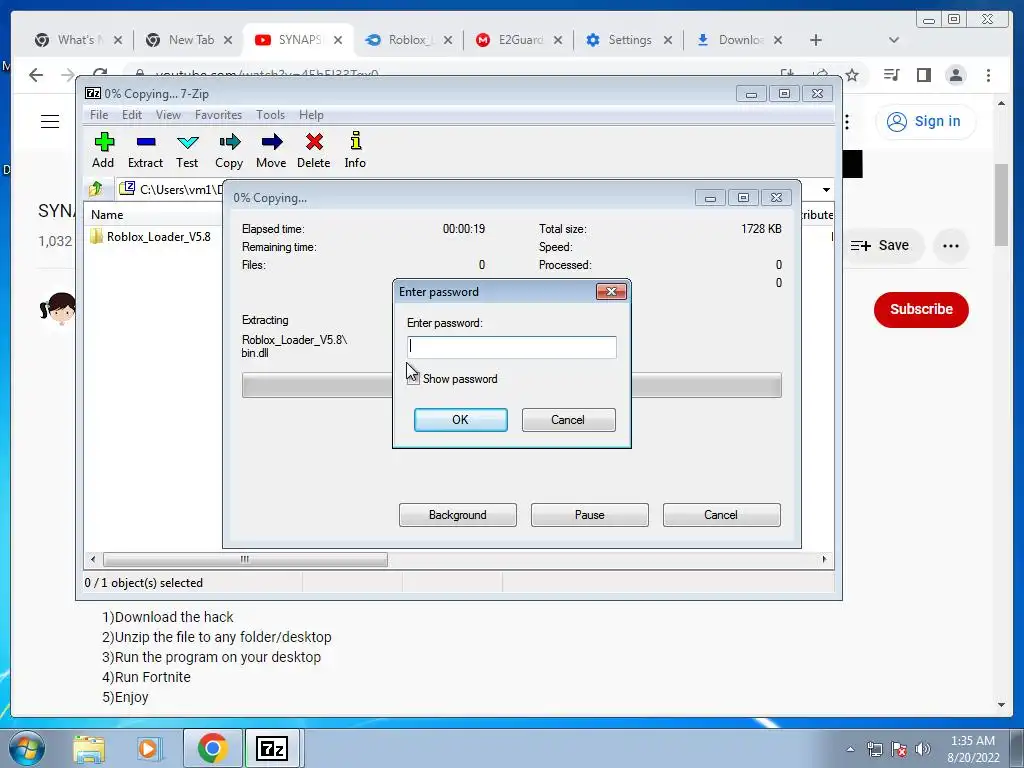Toggle Chrome side panel icon
The image size is (1024, 768).
(x=923, y=75)
